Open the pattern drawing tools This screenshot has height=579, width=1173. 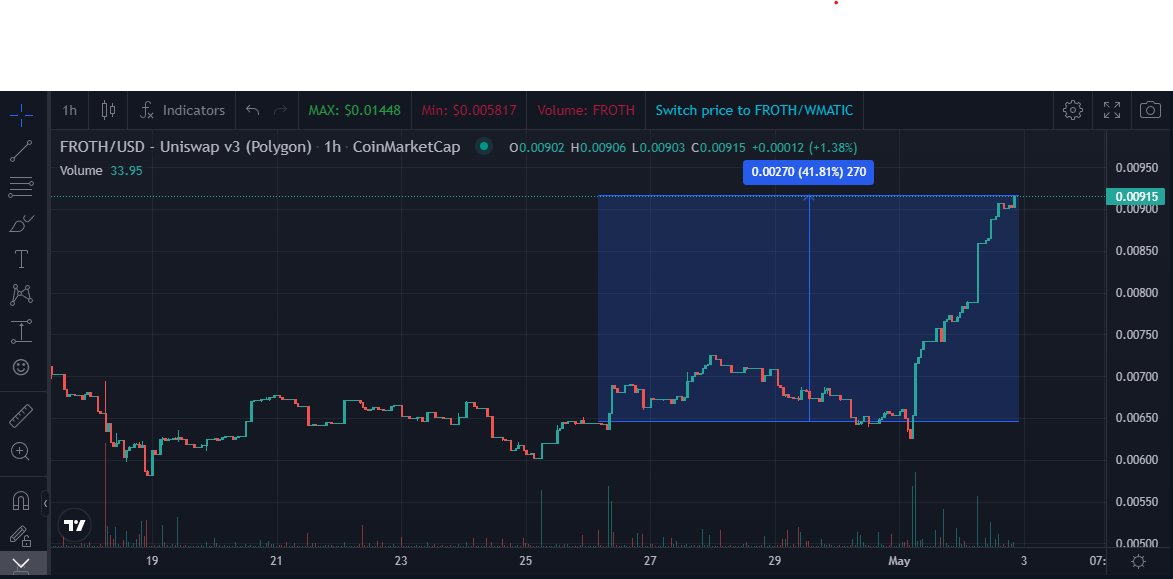pyautogui.click(x=21, y=295)
